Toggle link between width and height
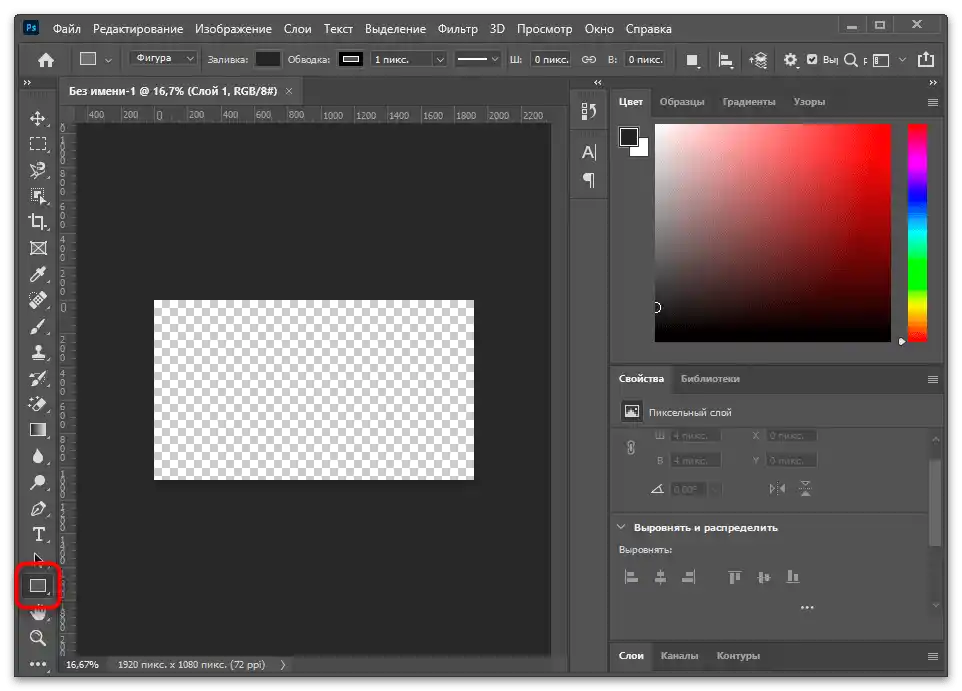The width and height of the screenshot is (962, 691). 589,60
